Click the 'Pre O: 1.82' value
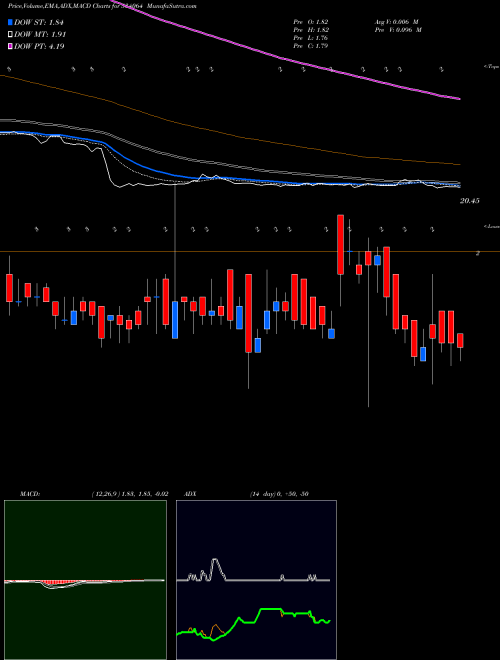The image size is (500, 660). (311, 21)
